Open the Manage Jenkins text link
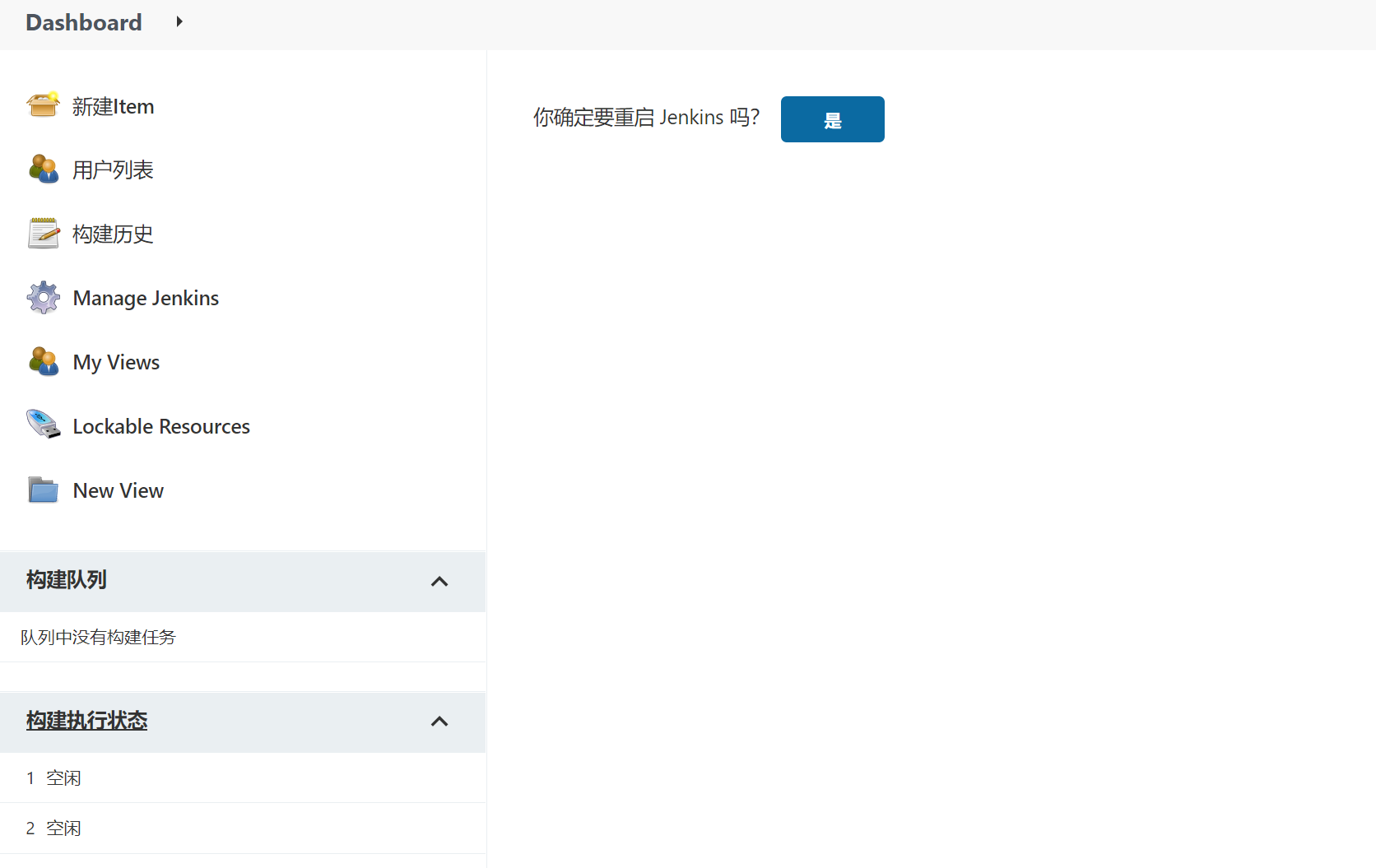Image resolution: width=1376 pixels, height=868 pixels. (146, 298)
